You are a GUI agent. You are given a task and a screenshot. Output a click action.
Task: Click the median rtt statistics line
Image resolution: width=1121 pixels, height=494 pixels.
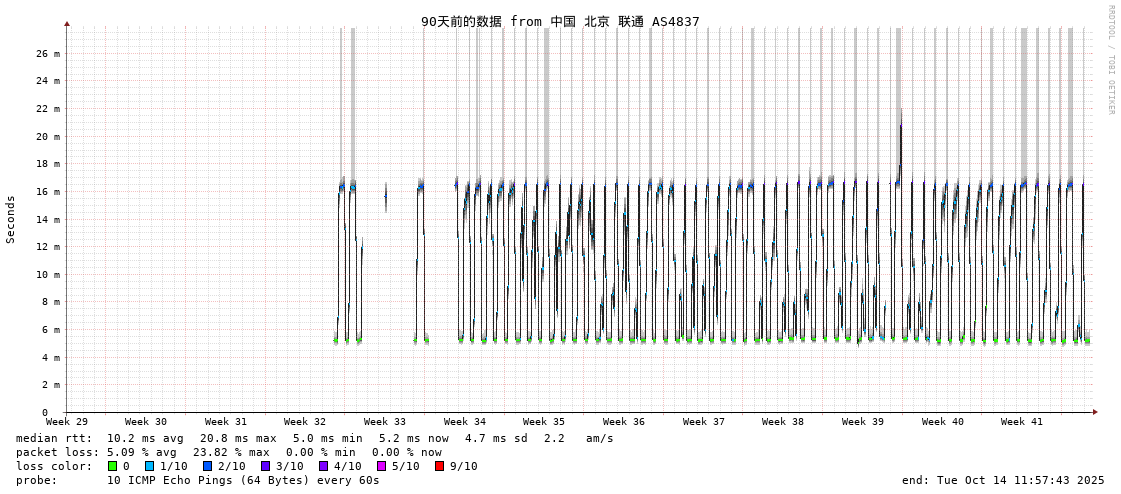click(315, 438)
